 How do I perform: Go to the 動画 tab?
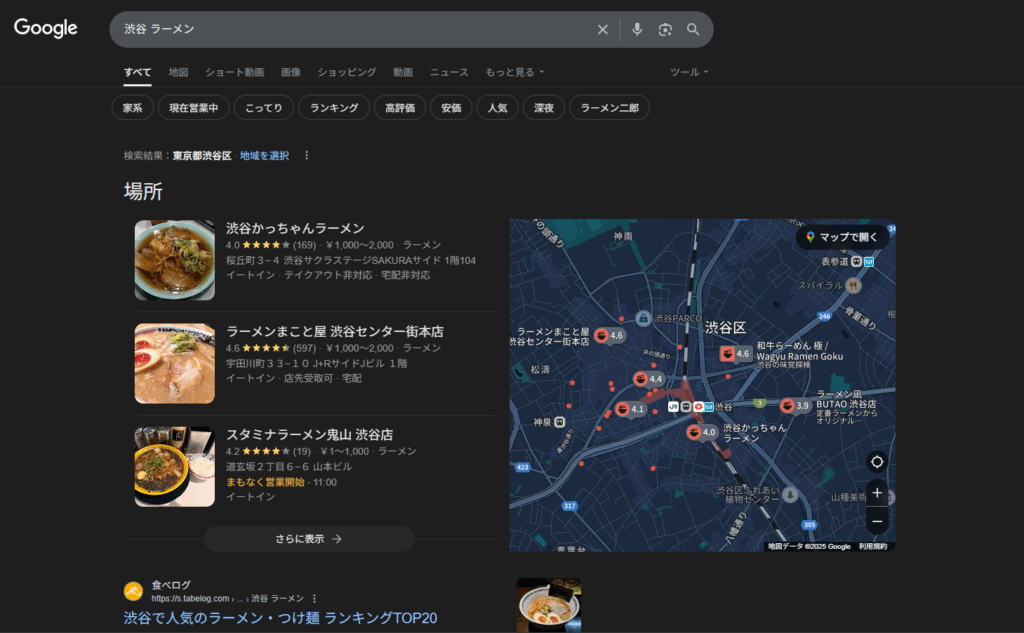(x=403, y=72)
